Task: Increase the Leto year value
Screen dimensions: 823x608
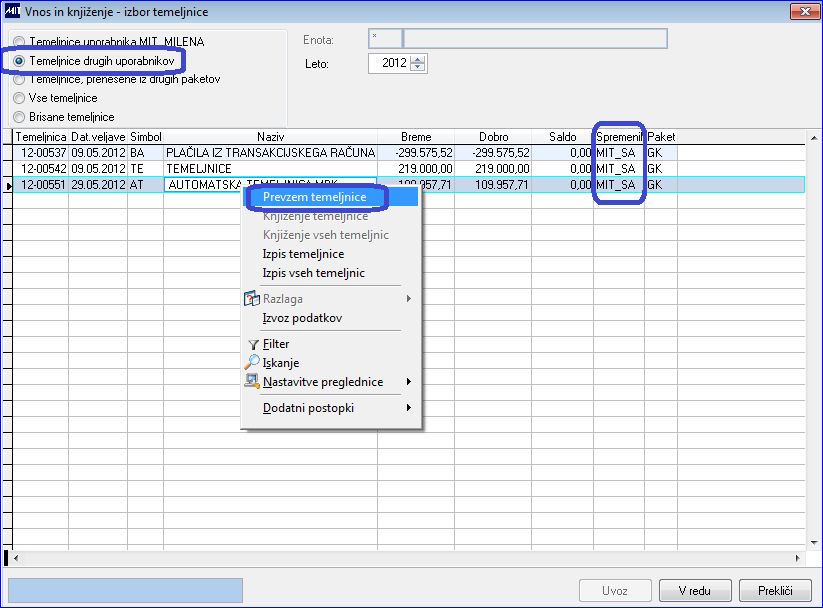Action: [418, 59]
